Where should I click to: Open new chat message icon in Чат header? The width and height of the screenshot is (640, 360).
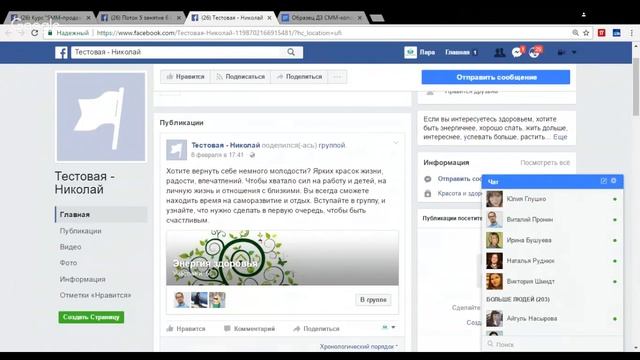604,181
